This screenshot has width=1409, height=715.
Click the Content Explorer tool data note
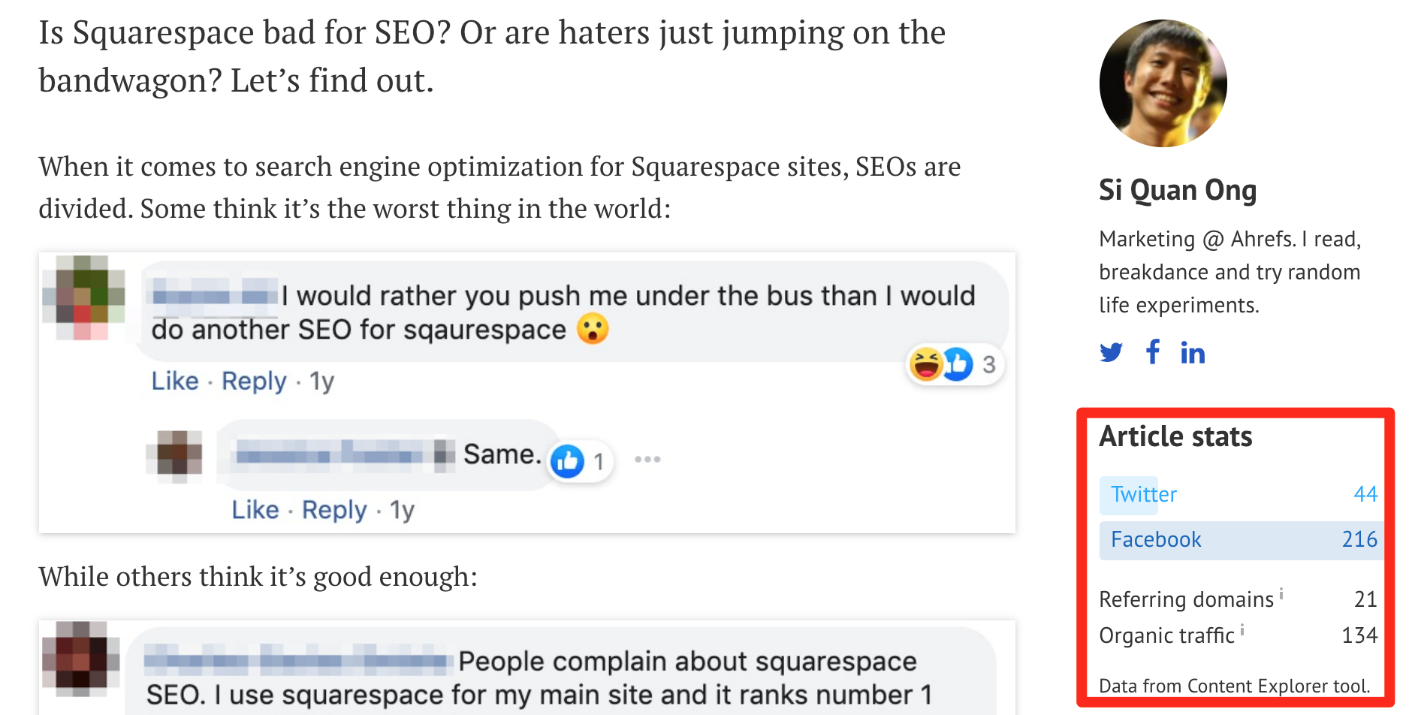[1234, 686]
